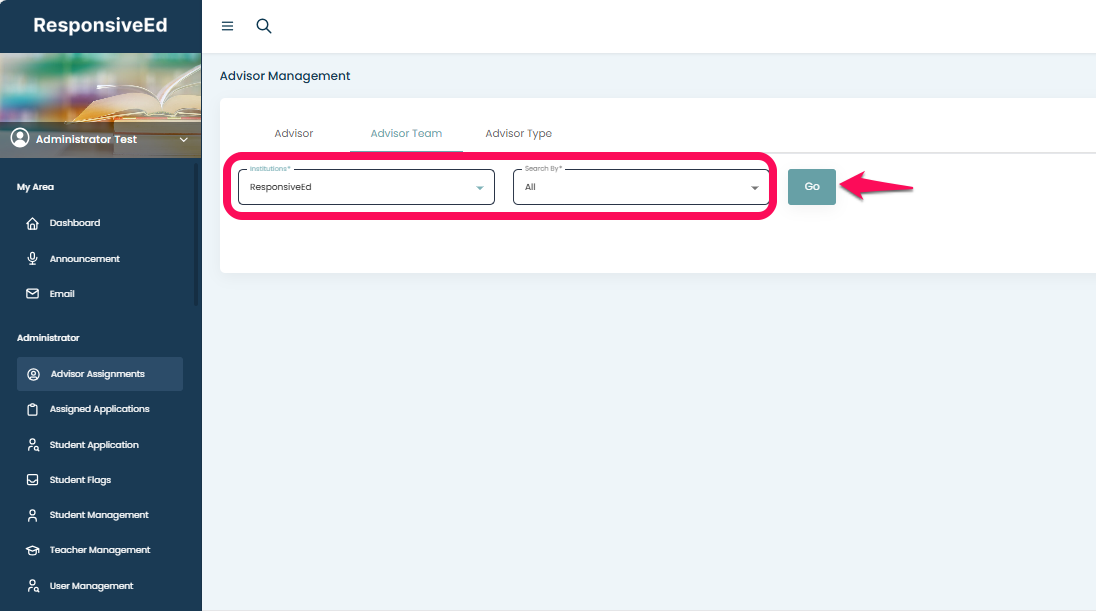The width and height of the screenshot is (1096, 611).
Task: Switch to the Advisor tab
Action: (294, 133)
